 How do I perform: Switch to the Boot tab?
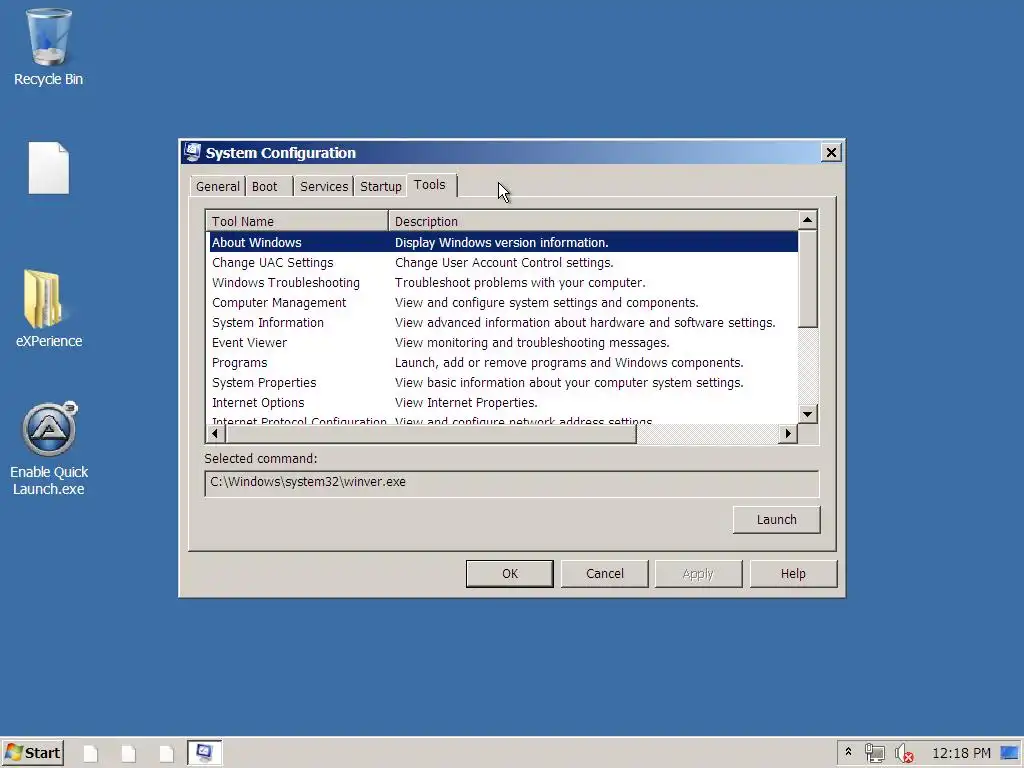[264, 186]
